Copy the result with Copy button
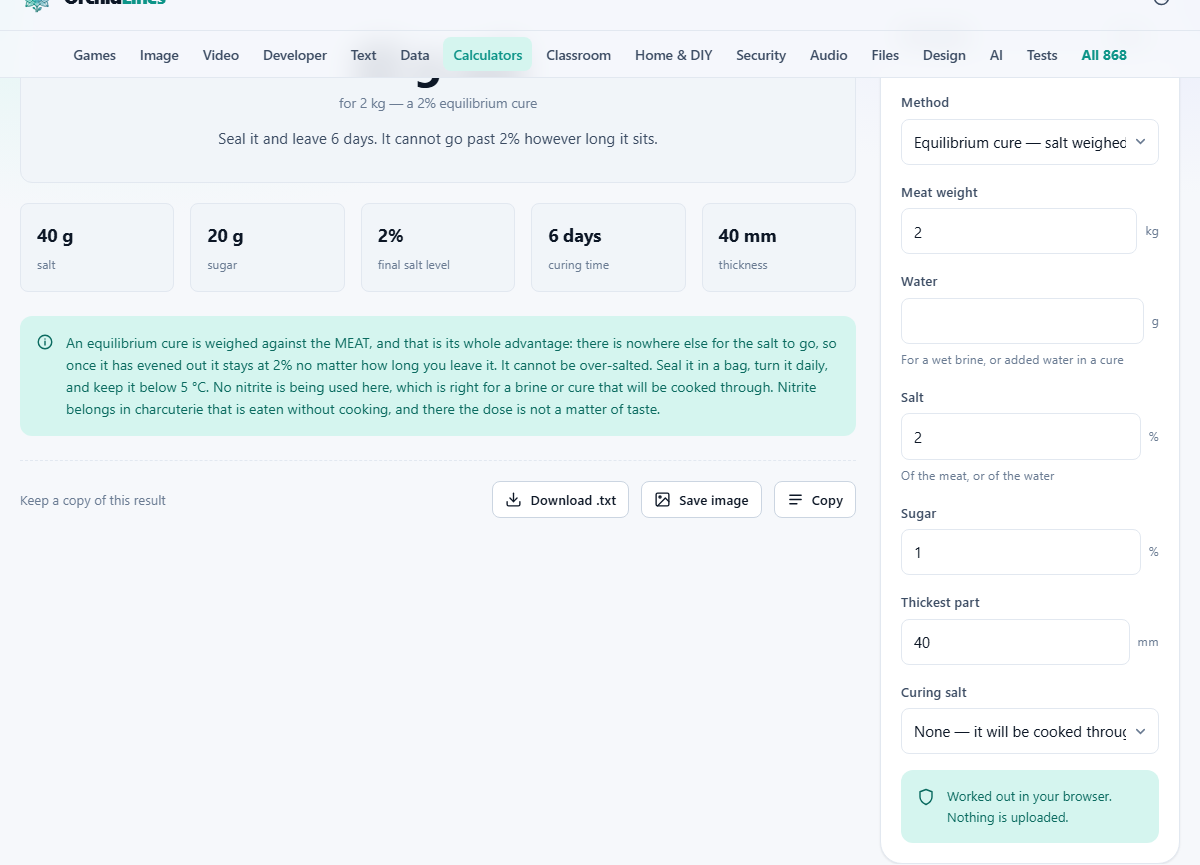The image size is (1200, 865). tap(815, 500)
